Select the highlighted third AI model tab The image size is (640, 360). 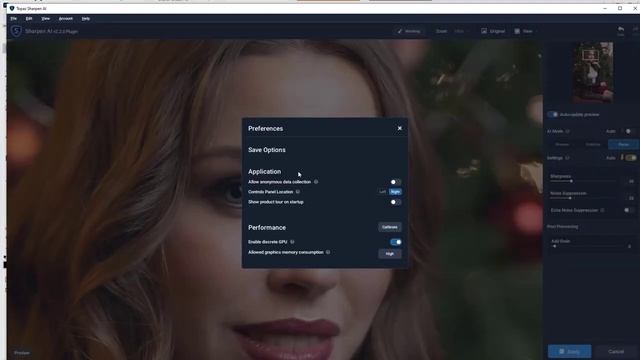(x=623, y=144)
